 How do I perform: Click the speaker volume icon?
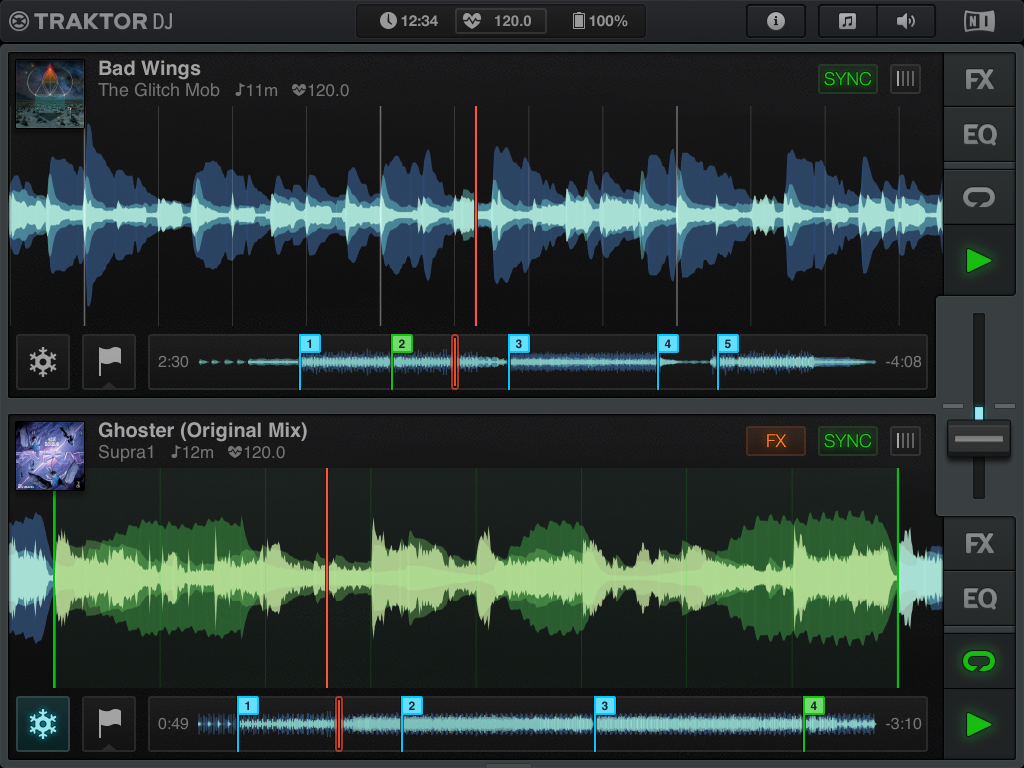point(906,21)
